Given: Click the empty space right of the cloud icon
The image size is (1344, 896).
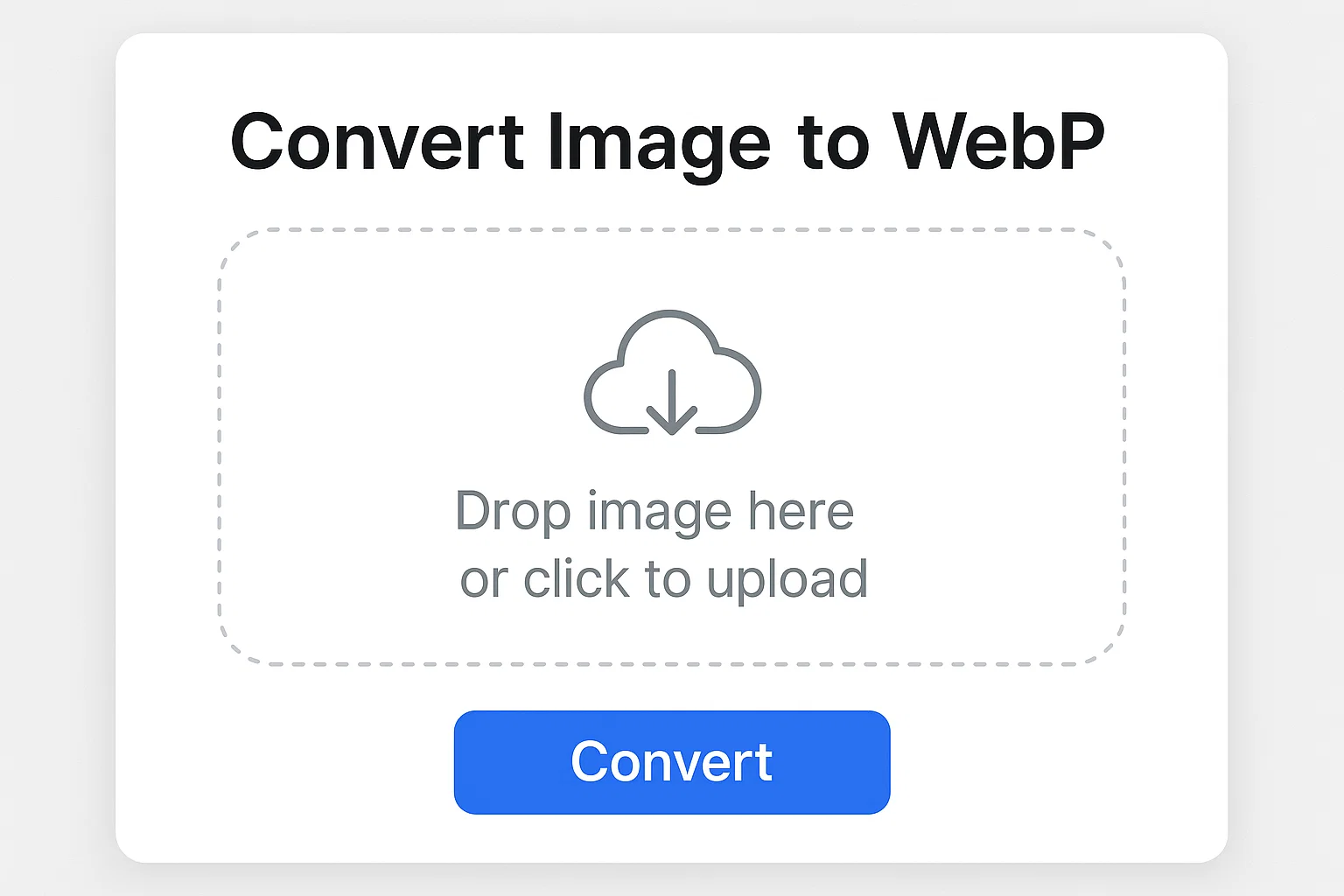Looking at the screenshot, I should pyautogui.click(x=943, y=373).
